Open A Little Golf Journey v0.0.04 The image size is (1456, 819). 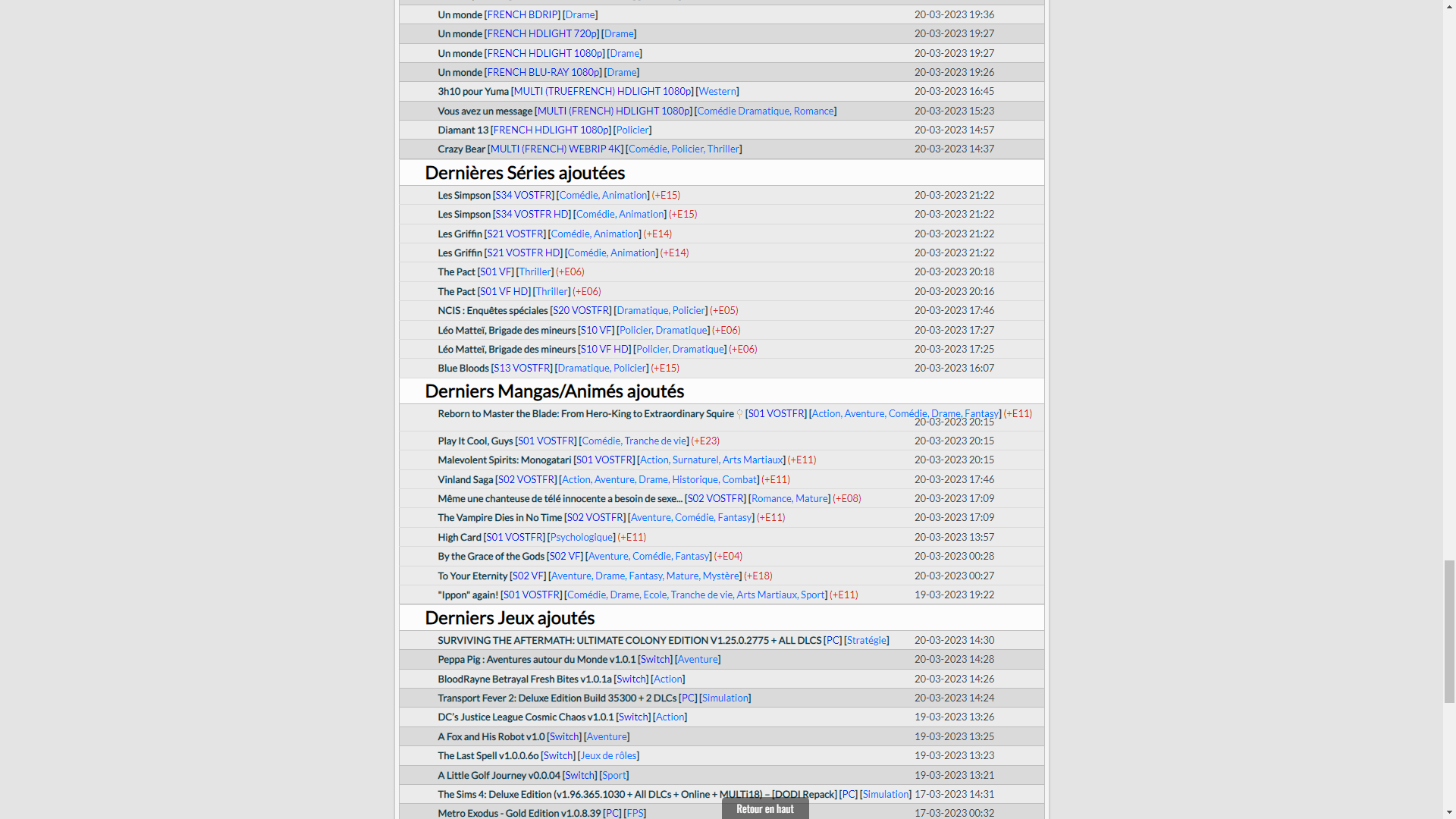499,775
